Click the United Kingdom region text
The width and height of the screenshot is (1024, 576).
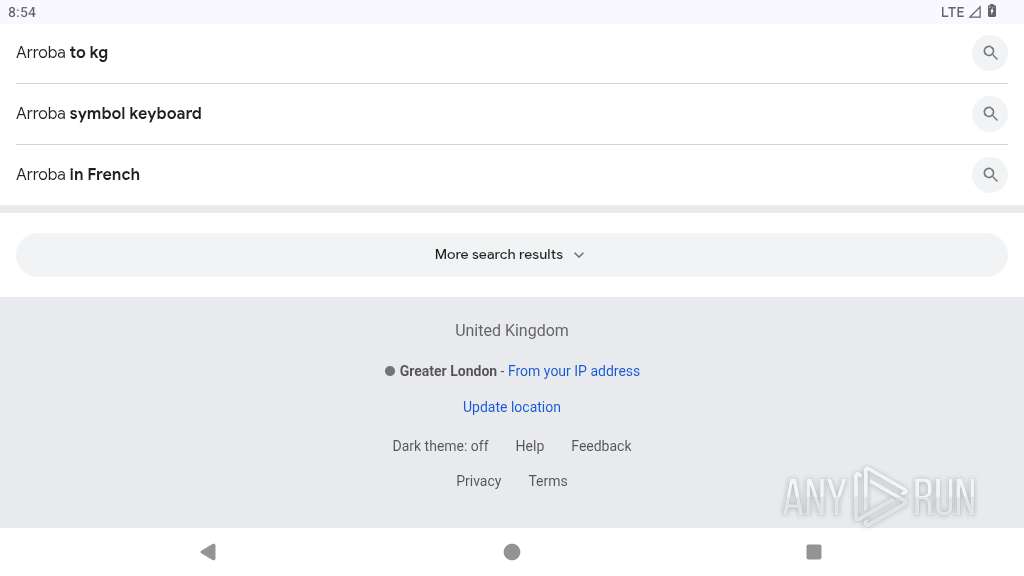point(511,330)
